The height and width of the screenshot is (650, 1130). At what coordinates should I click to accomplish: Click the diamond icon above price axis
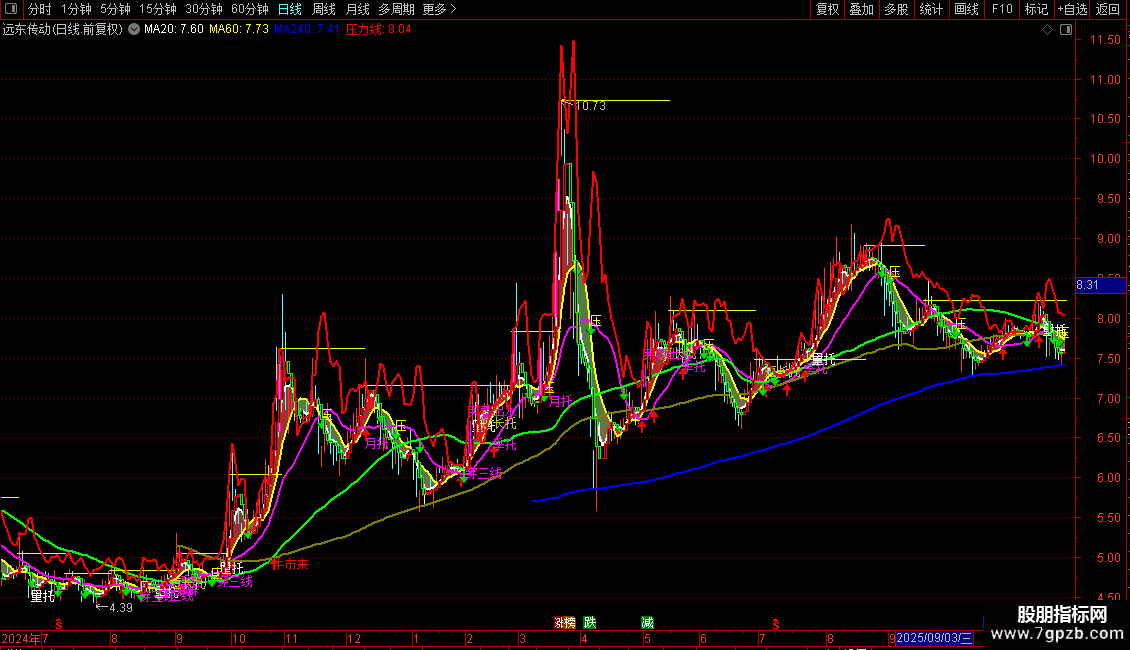[1048, 30]
